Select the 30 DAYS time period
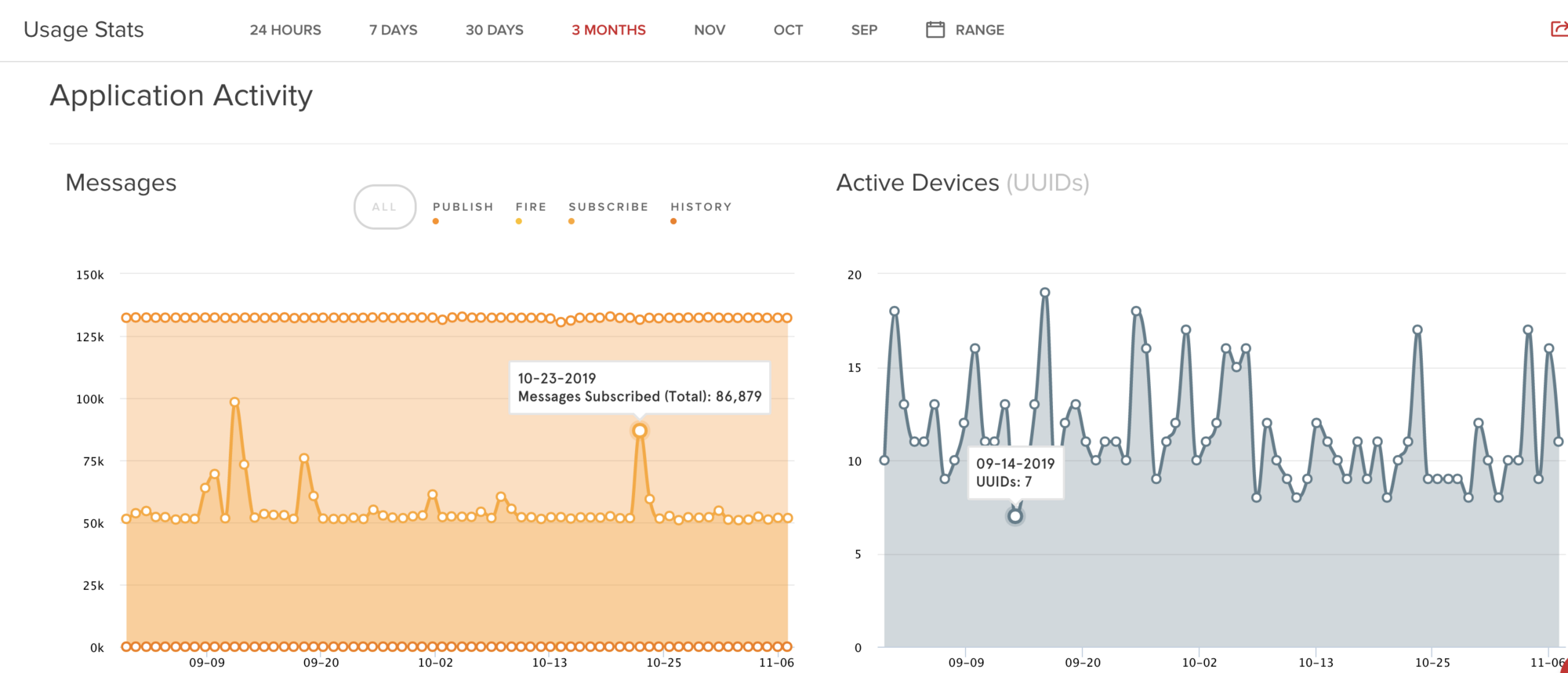Viewport: 1568px width, 673px height. click(x=494, y=30)
